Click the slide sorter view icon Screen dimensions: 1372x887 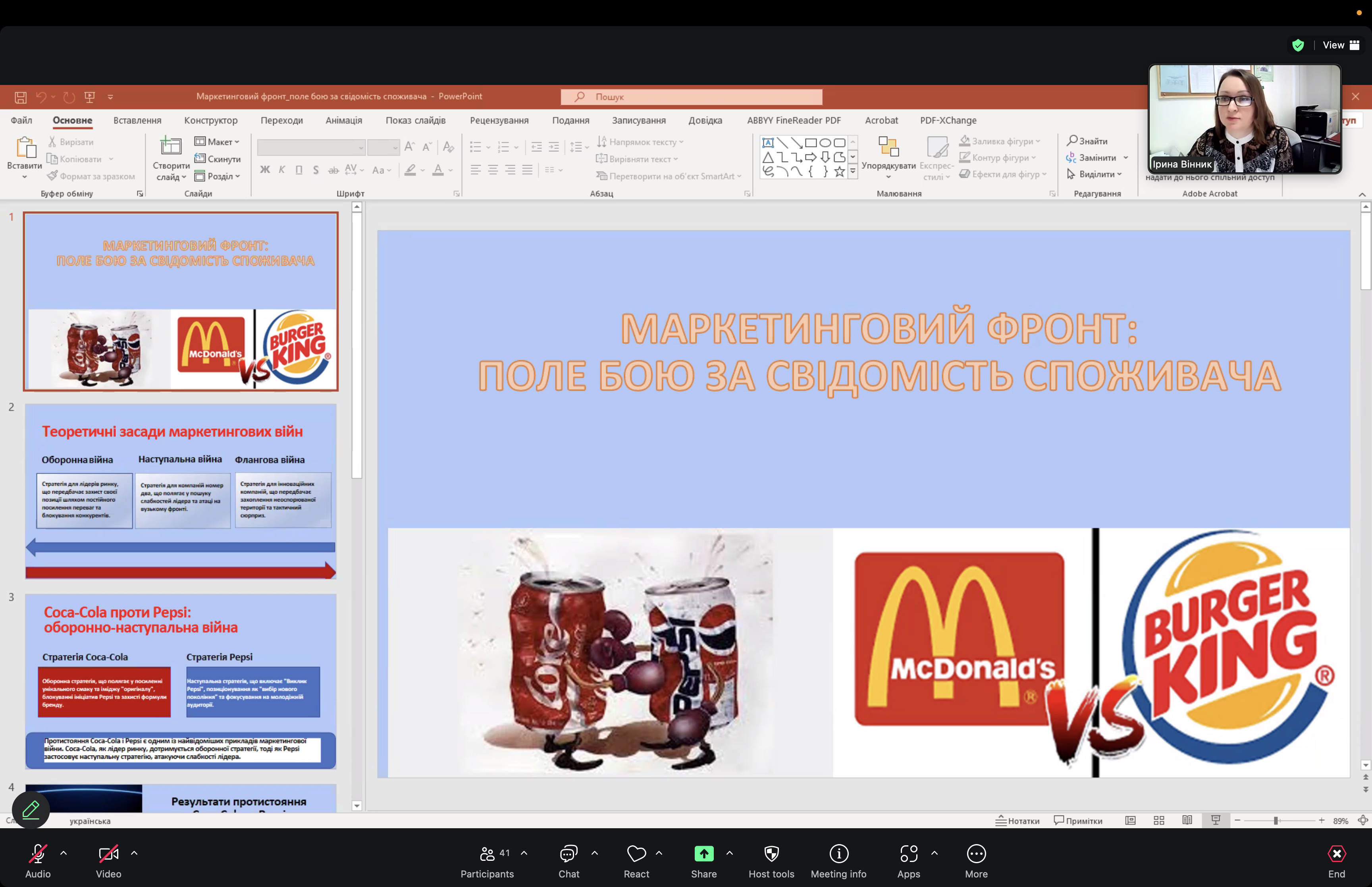click(x=1159, y=820)
